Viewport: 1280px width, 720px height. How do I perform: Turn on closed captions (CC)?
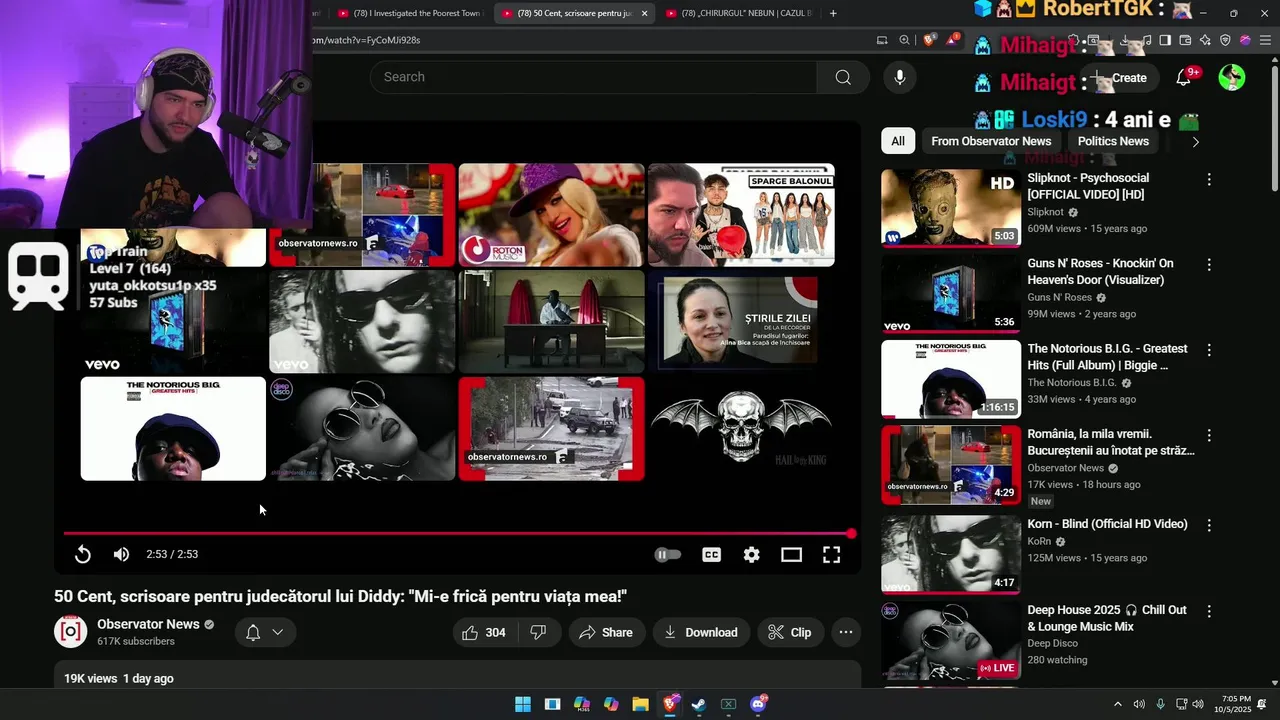(711, 554)
